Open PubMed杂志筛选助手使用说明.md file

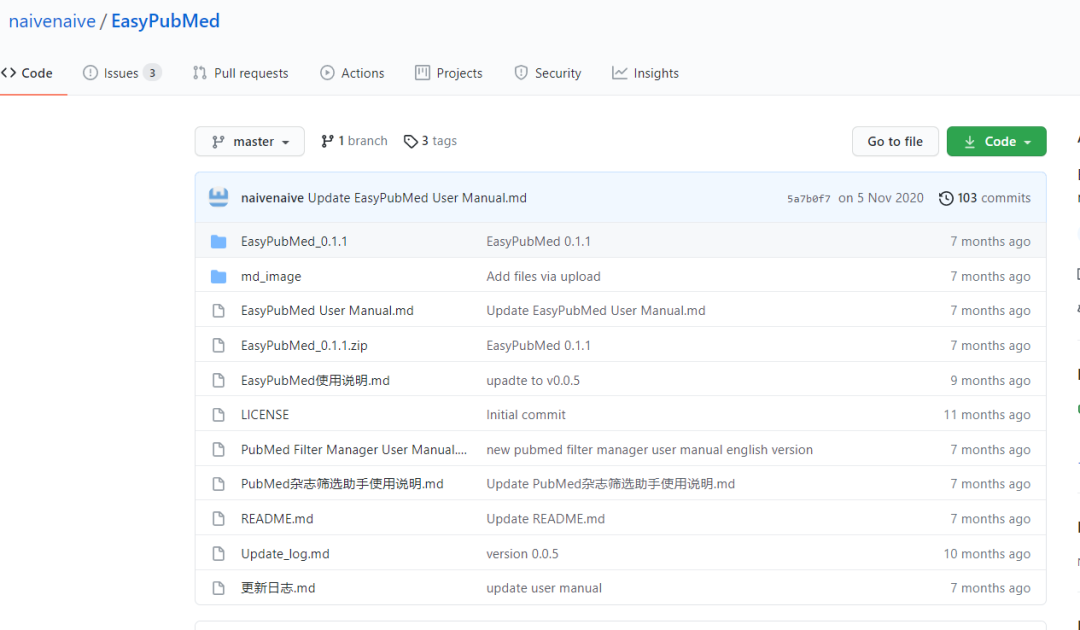coord(342,484)
